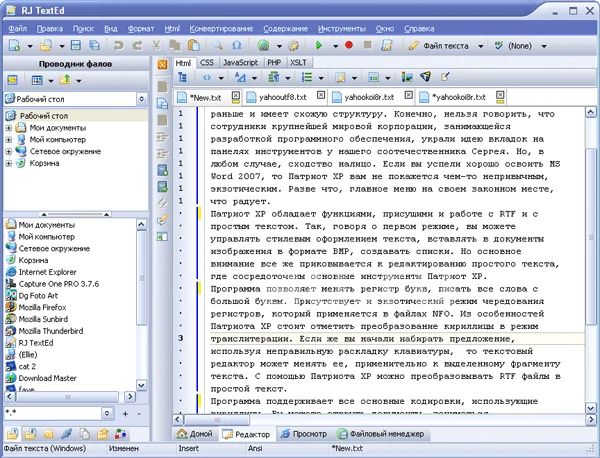The image size is (600, 458).
Task: Click the file list scrollbar up arrow
Action: click(141, 224)
